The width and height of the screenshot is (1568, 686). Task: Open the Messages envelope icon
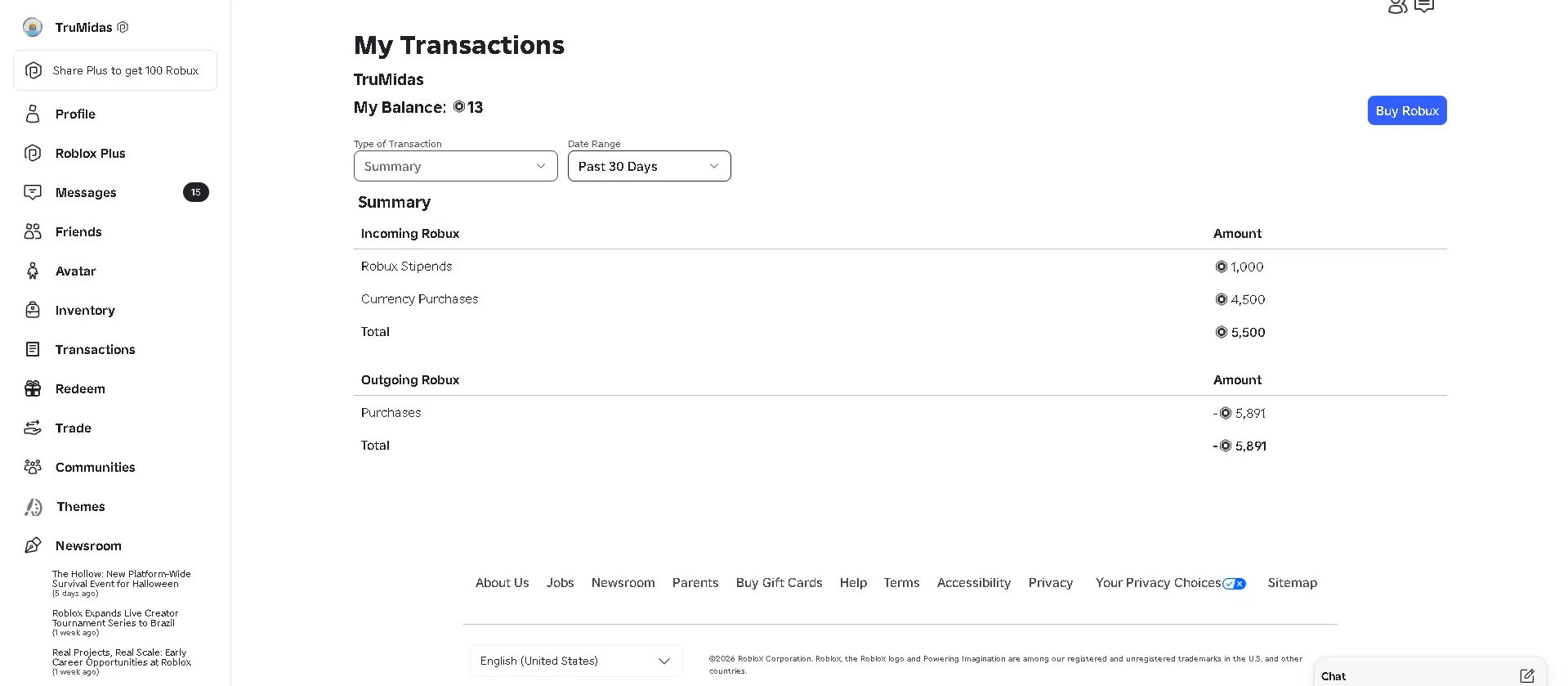coord(33,192)
